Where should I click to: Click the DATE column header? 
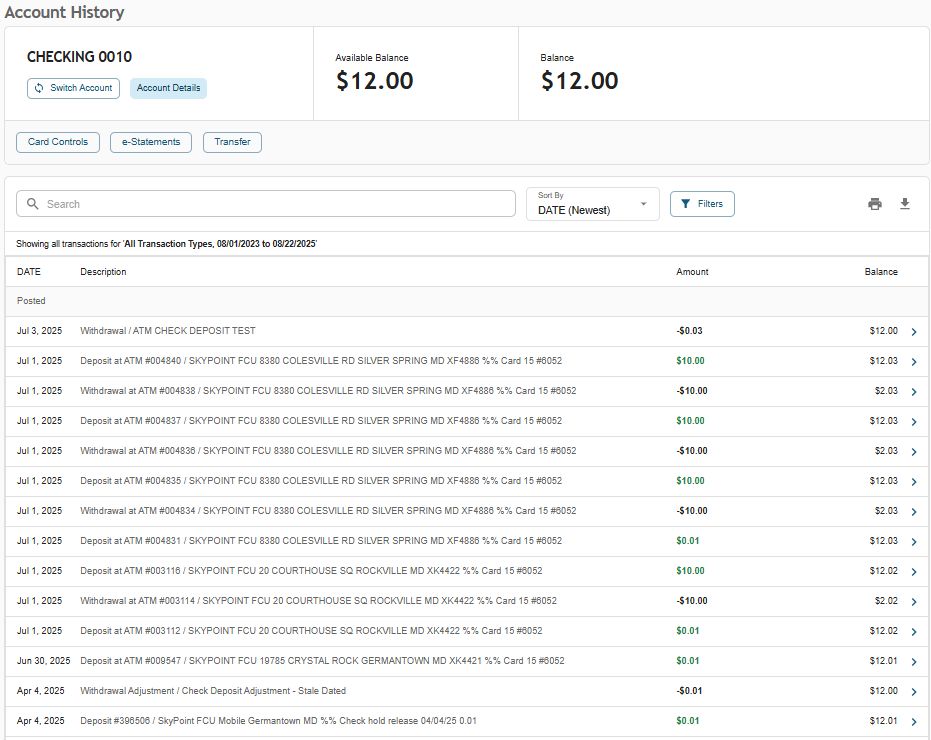[x=29, y=272]
